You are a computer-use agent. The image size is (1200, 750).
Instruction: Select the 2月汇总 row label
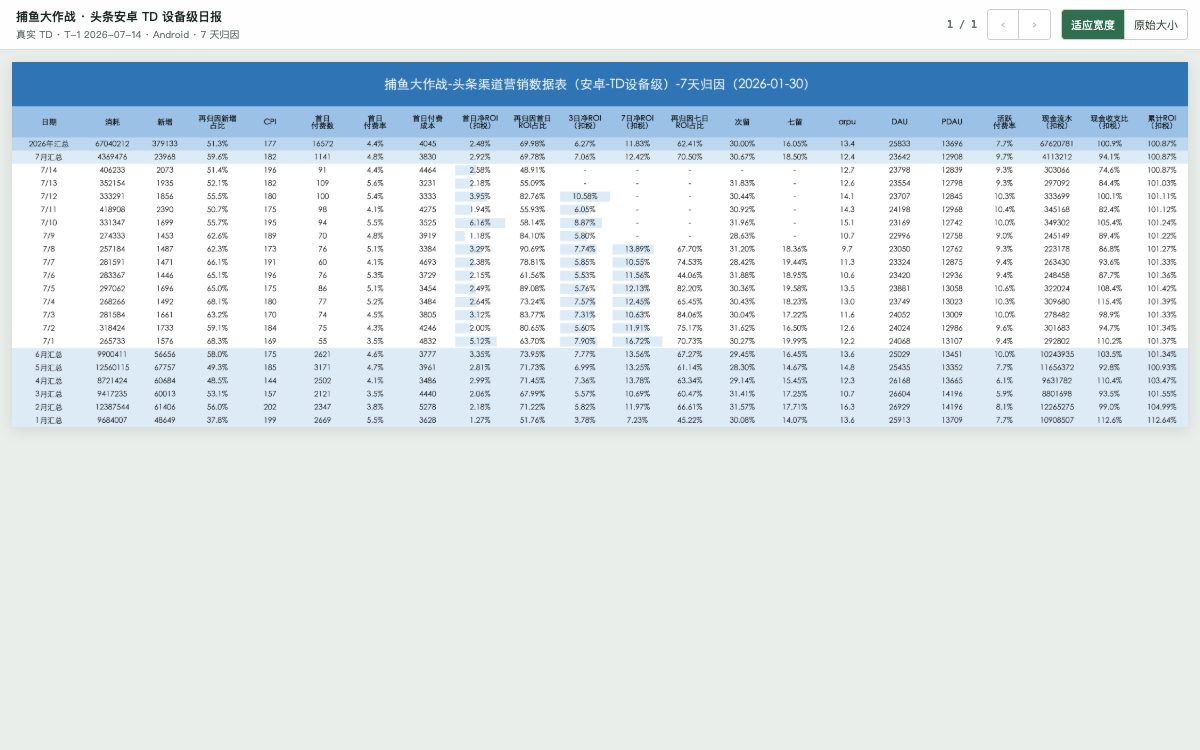(x=49, y=407)
